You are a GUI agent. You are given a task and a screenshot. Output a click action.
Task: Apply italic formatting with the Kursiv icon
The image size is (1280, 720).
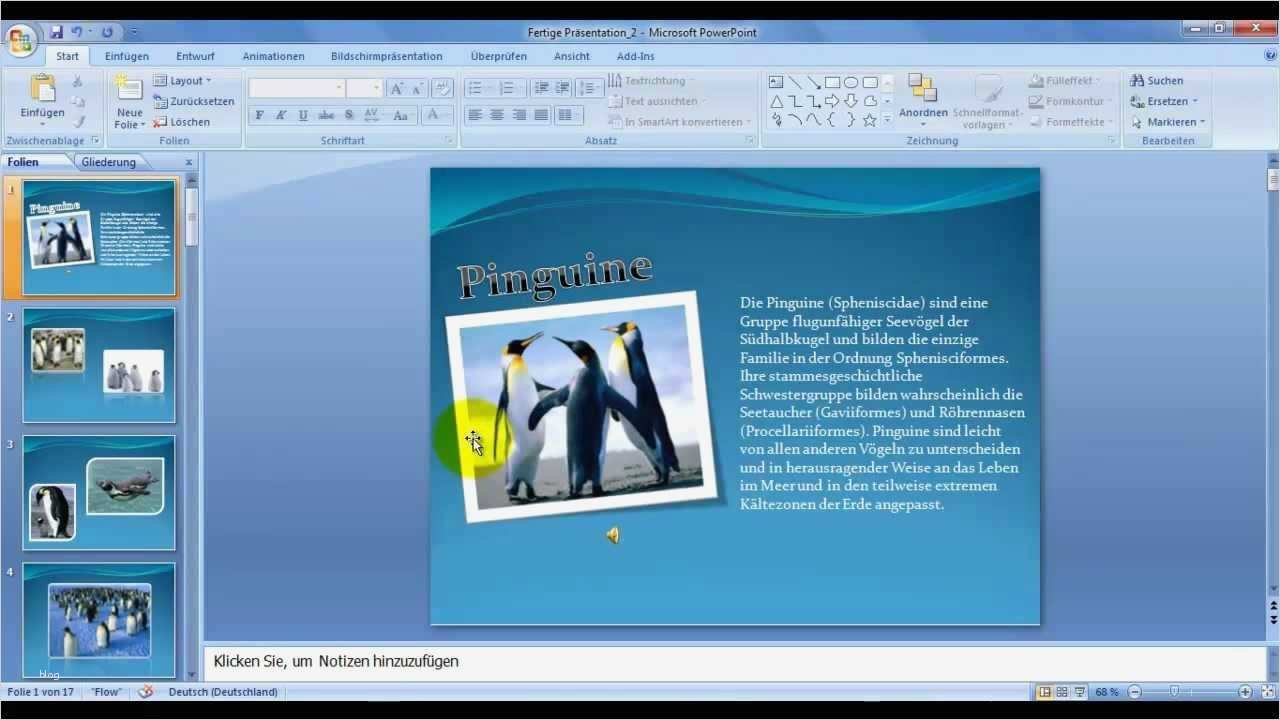coord(280,116)
